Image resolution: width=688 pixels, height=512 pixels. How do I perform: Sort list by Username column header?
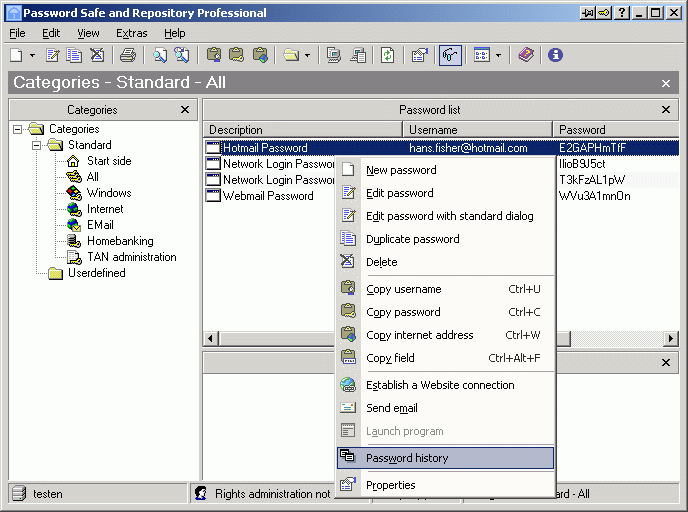coord(477,130)
